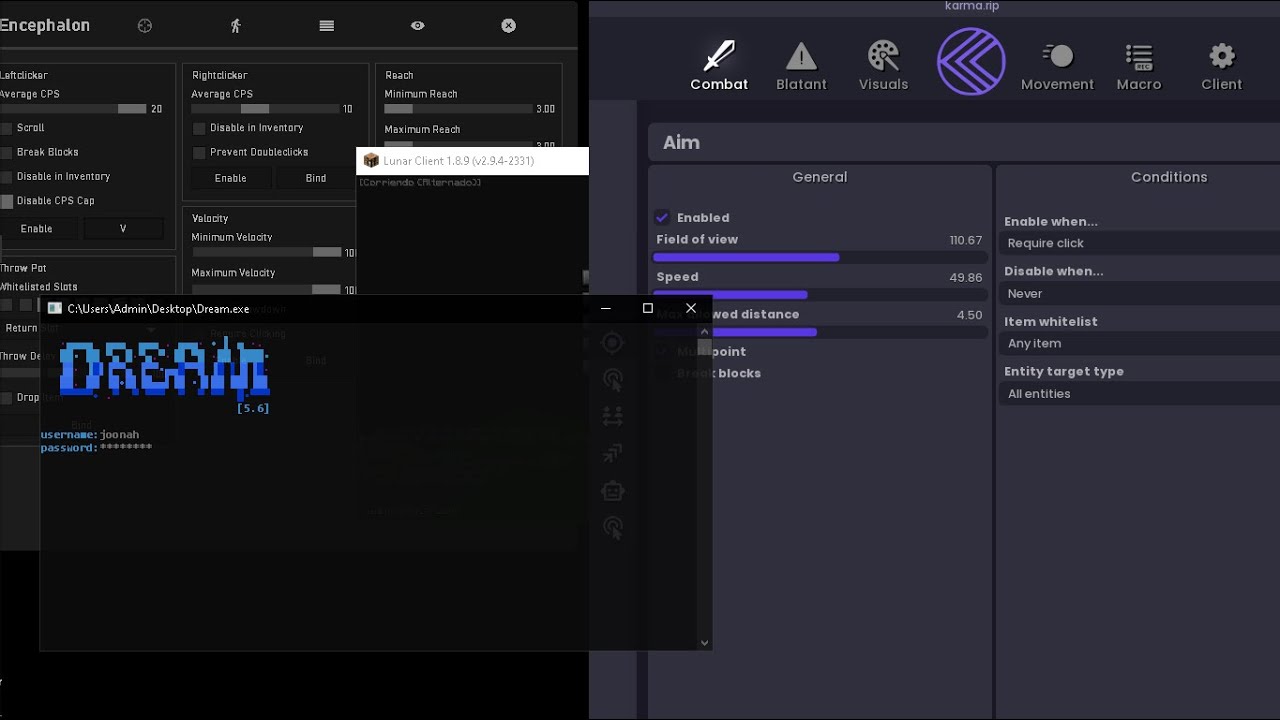Click the circled X icon in Encephalon header
The width and height of the screenshot is (1280, 720).
click(509, 26)
